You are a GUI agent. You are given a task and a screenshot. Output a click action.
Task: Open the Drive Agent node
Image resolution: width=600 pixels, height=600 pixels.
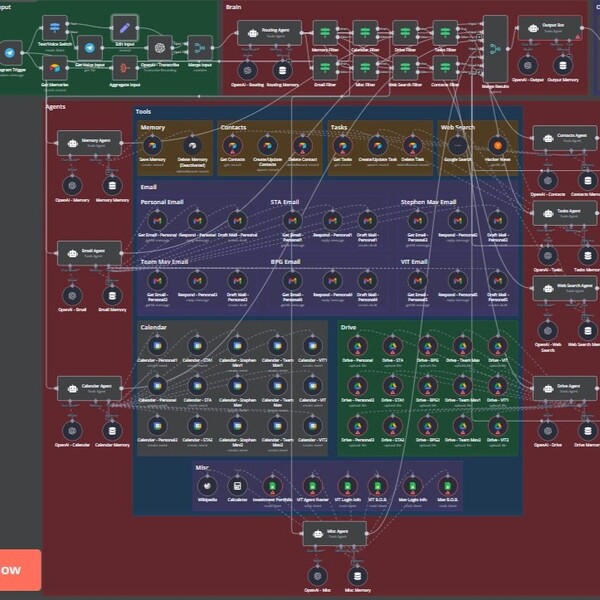(565, 388)
